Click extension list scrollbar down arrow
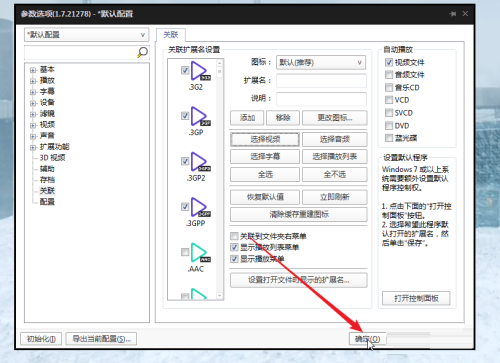 219,296
